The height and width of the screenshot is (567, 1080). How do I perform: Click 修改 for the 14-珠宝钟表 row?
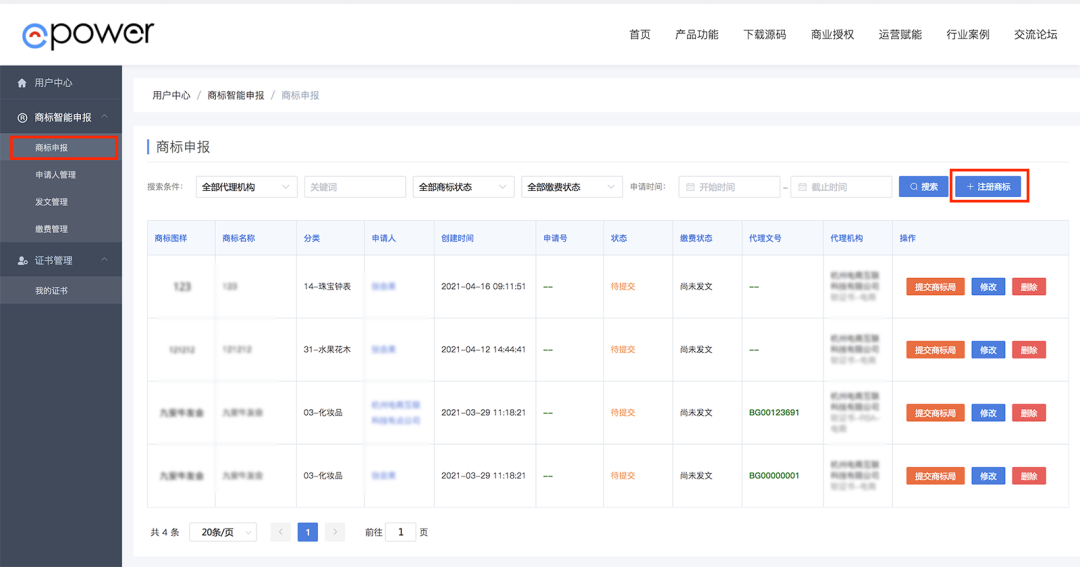pos(988,287)
